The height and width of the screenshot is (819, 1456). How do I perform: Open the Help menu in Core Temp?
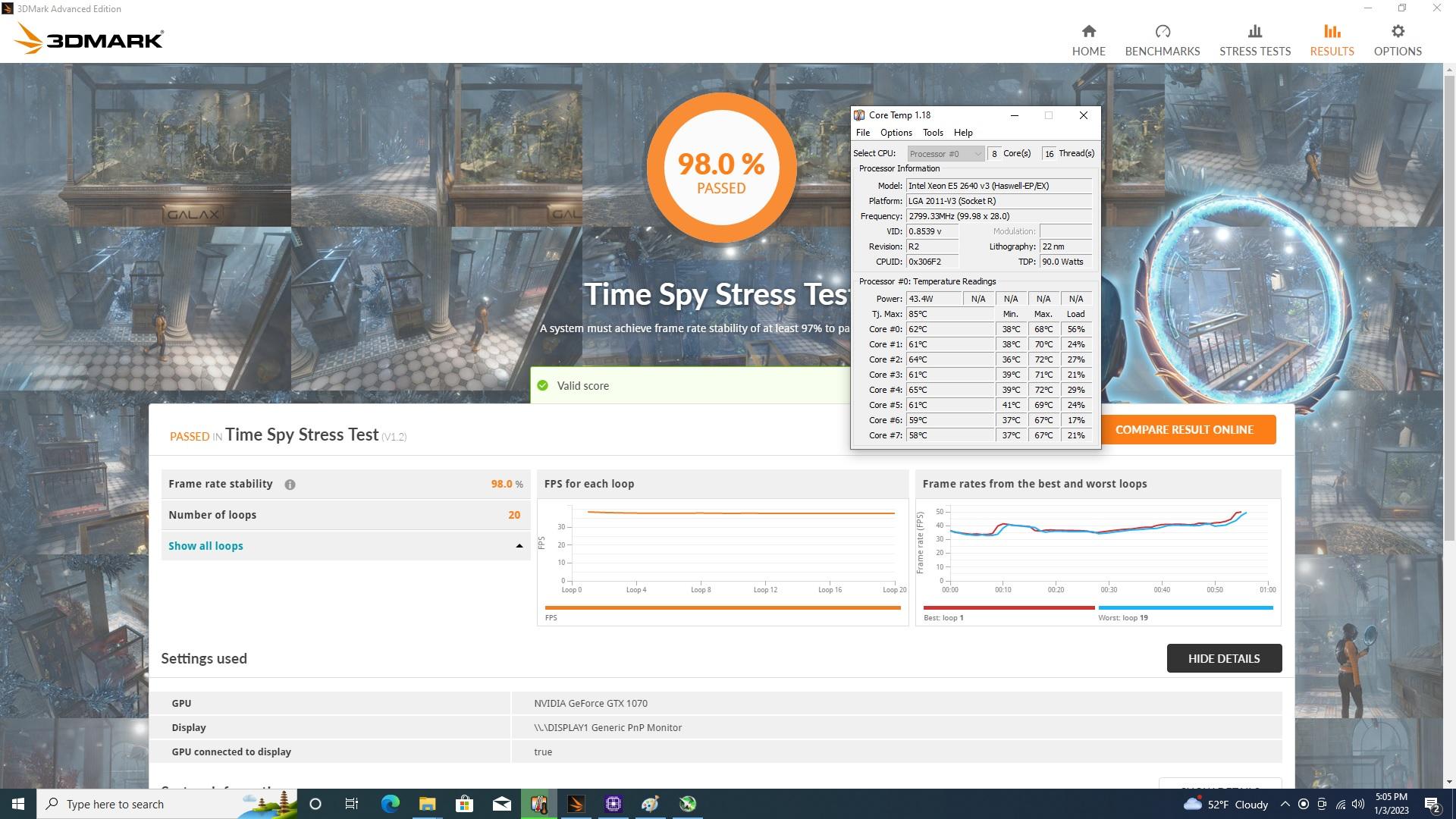click(963, 133)
